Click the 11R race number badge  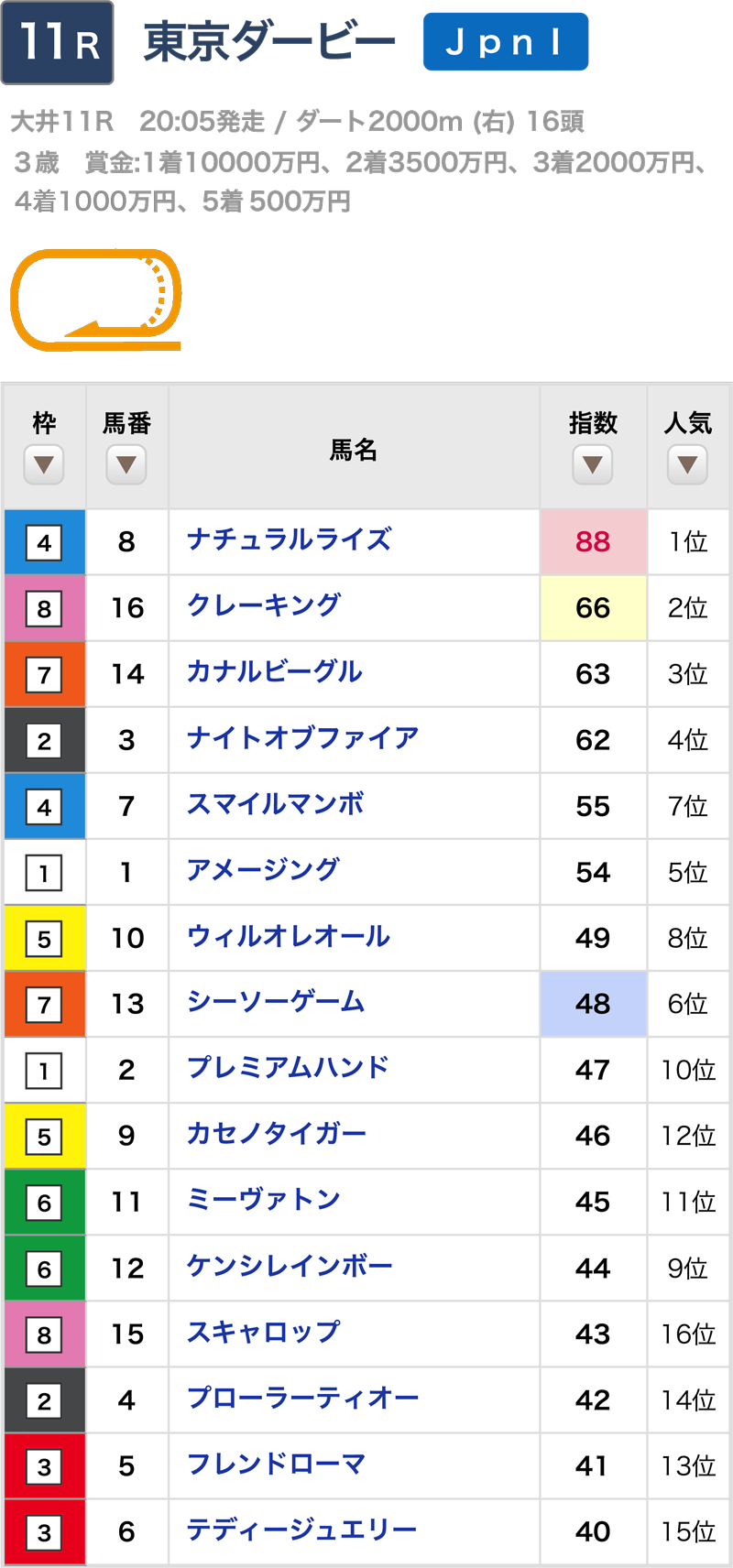point(58,43)
